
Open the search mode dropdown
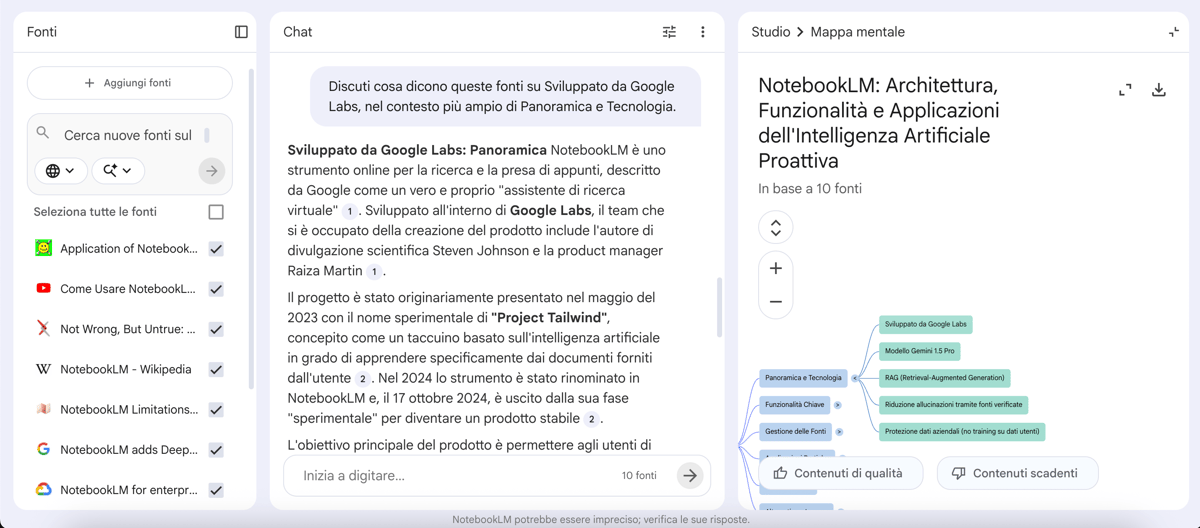tap(118, 171)
